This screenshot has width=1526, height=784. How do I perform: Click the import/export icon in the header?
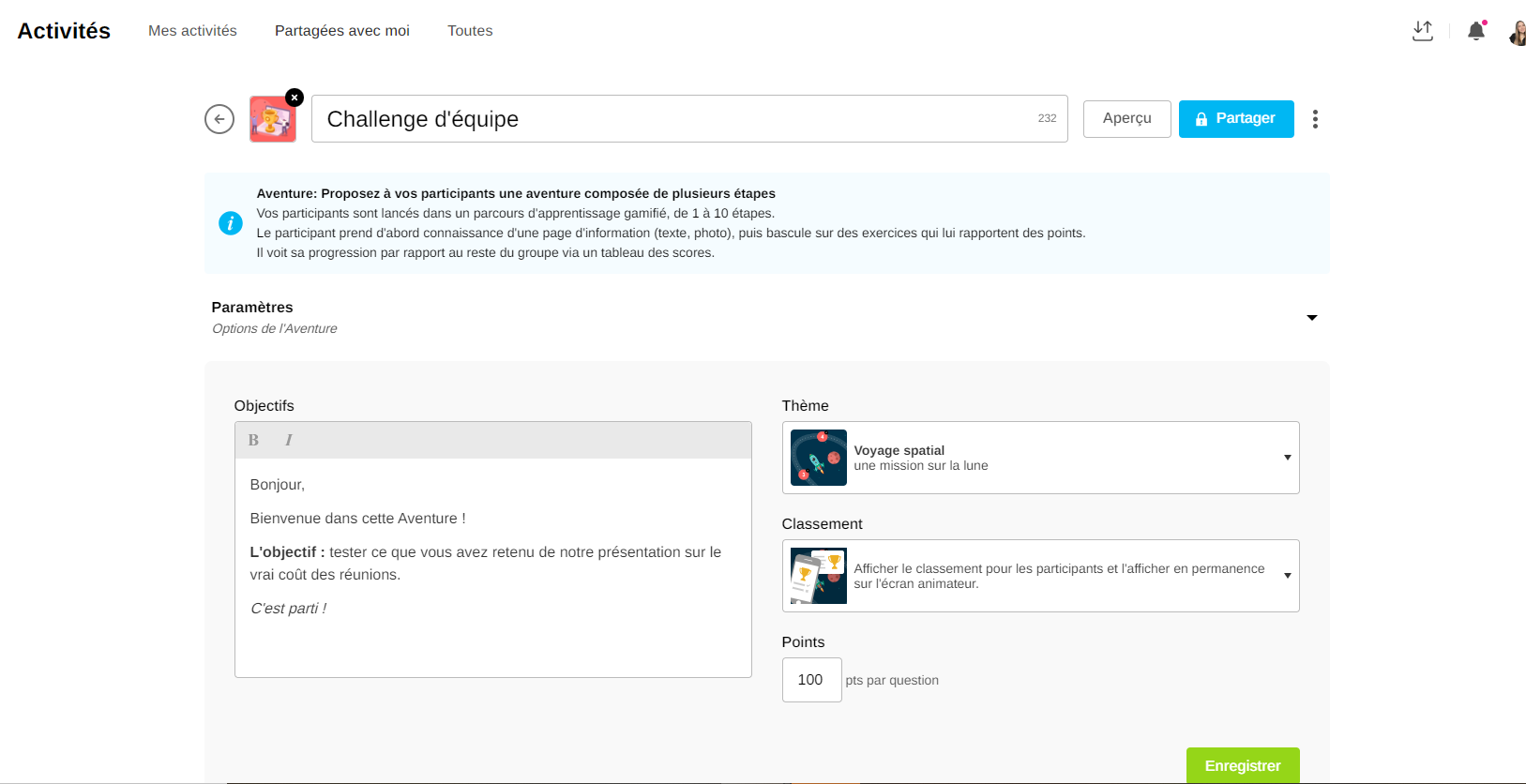1423,31
